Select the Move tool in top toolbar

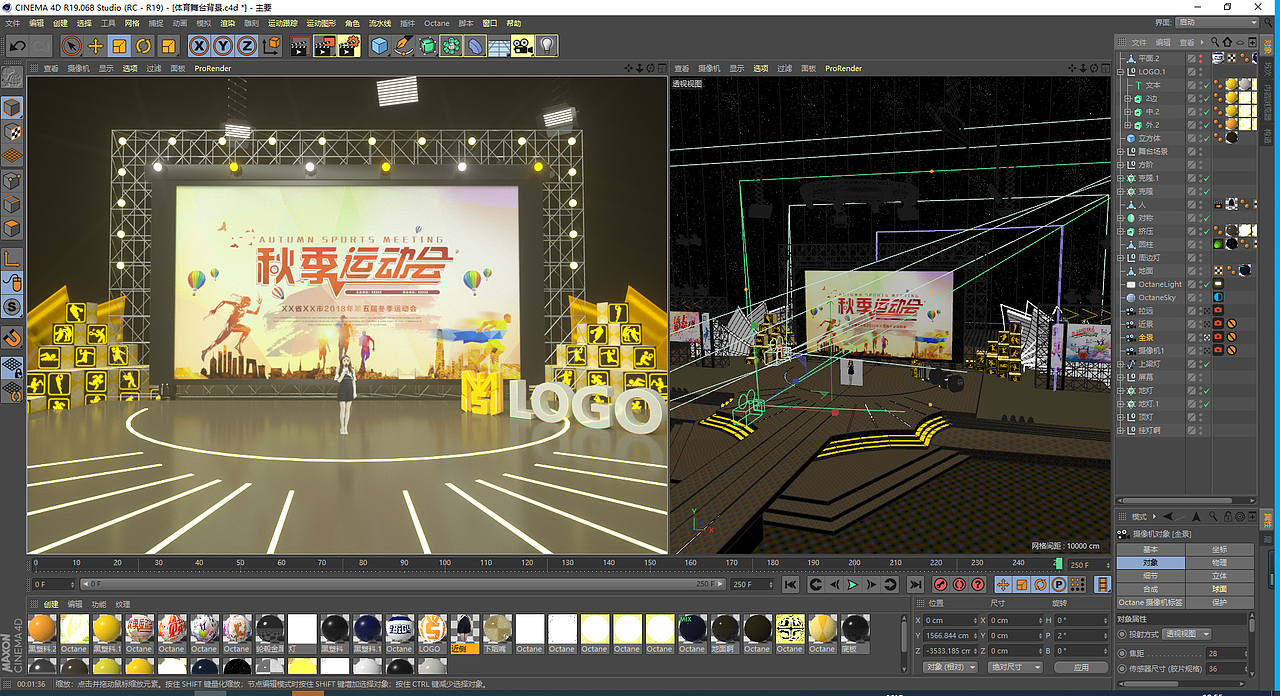[96, 46]
